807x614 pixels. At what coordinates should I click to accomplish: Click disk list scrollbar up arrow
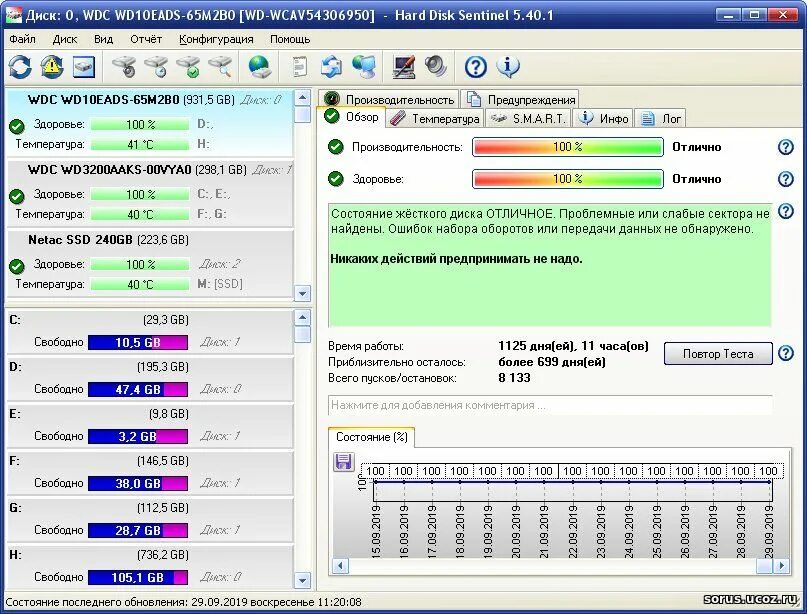pos(303,97)
